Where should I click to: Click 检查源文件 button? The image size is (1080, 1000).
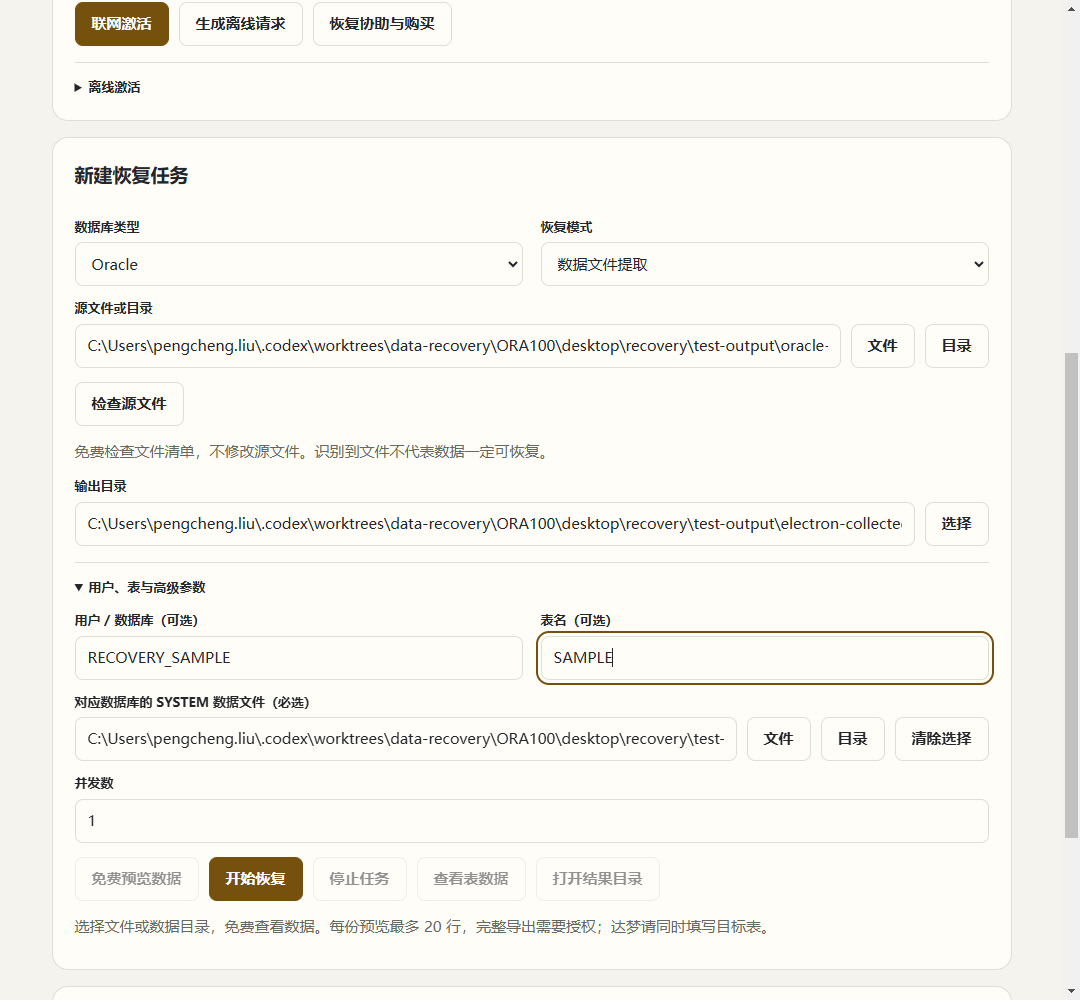129,404
